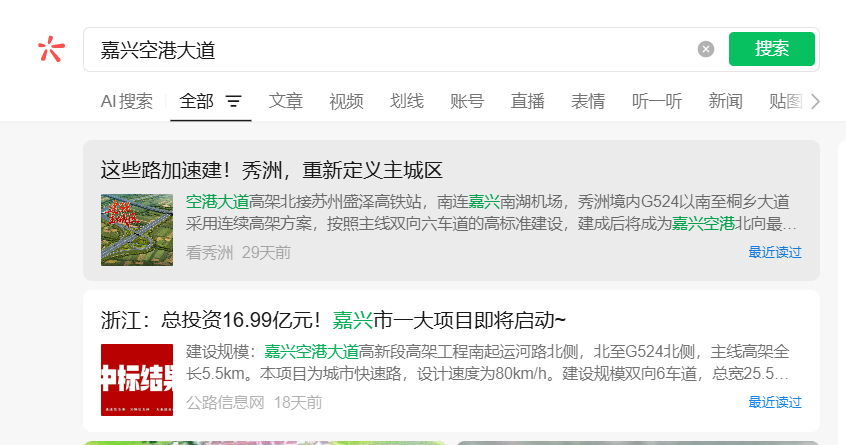The height and width of the screenshot is (445, 846).
Task: Open the highway interchange thumbnail image
Action: (x=137, y=230)
